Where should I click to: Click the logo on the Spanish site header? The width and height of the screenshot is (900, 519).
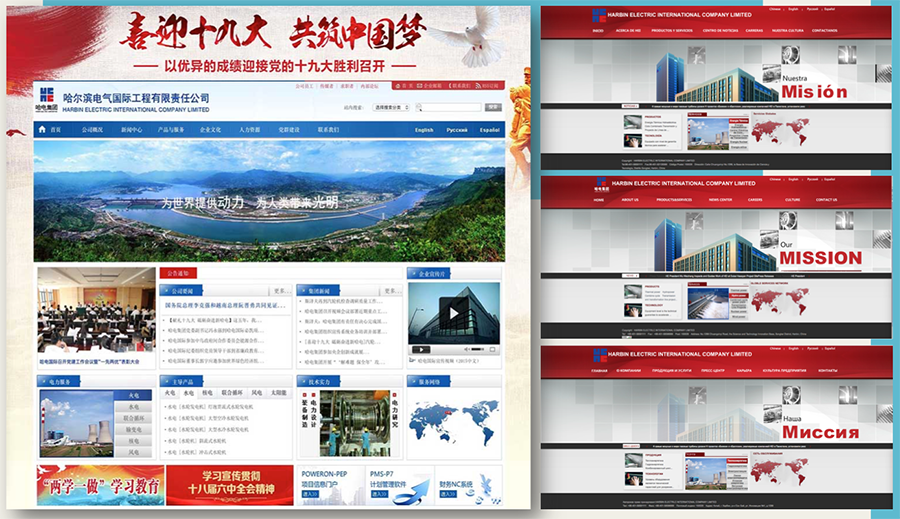click(x=598, y=15)
